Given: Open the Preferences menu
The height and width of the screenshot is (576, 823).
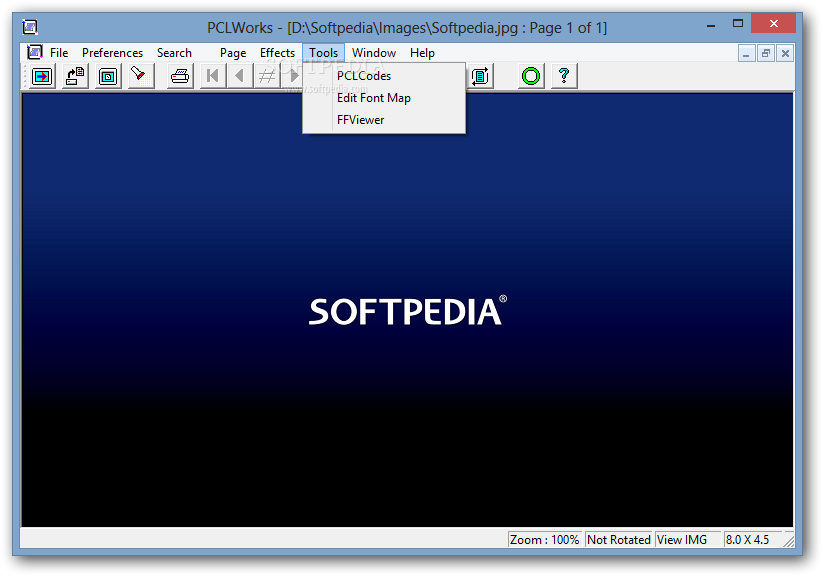Looking at the screenshot, I should click(112, 53).
